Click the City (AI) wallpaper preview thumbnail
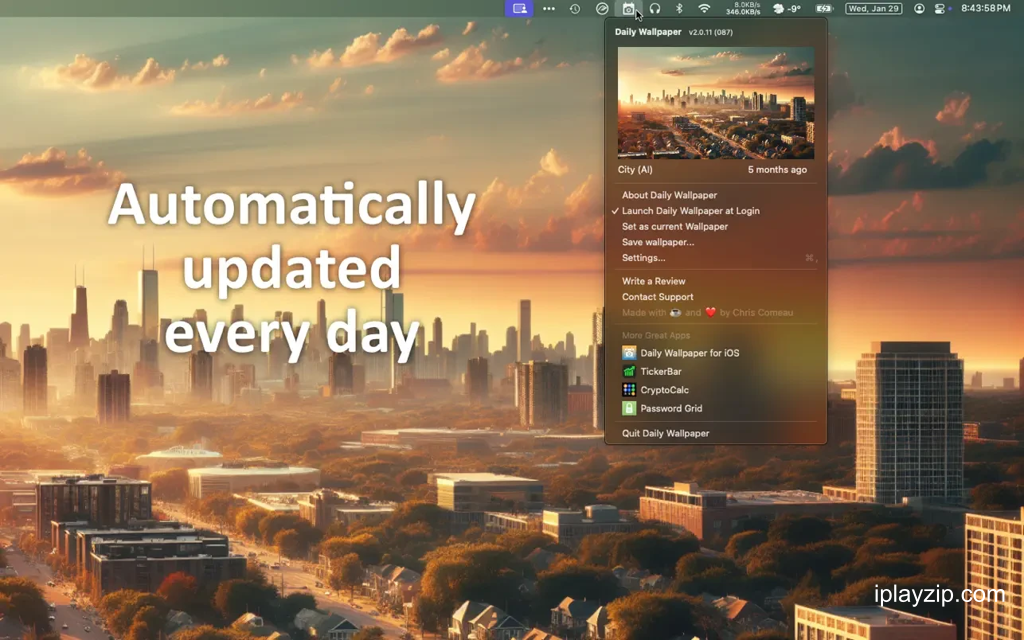The width and height of the screenshot is (1024, 640). tap(716, 103)
